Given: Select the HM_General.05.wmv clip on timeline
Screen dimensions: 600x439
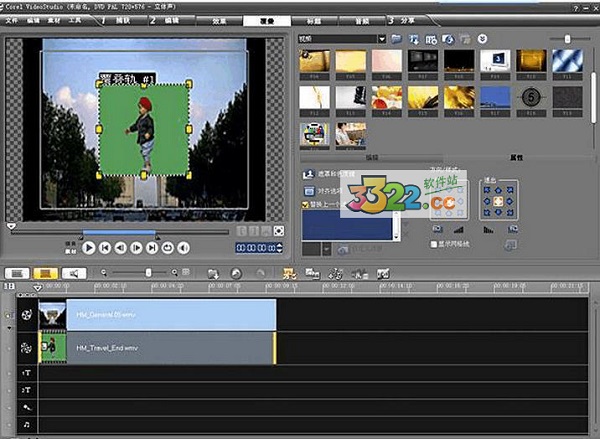Looking at the screenshot, I should [x=170, y=314].
